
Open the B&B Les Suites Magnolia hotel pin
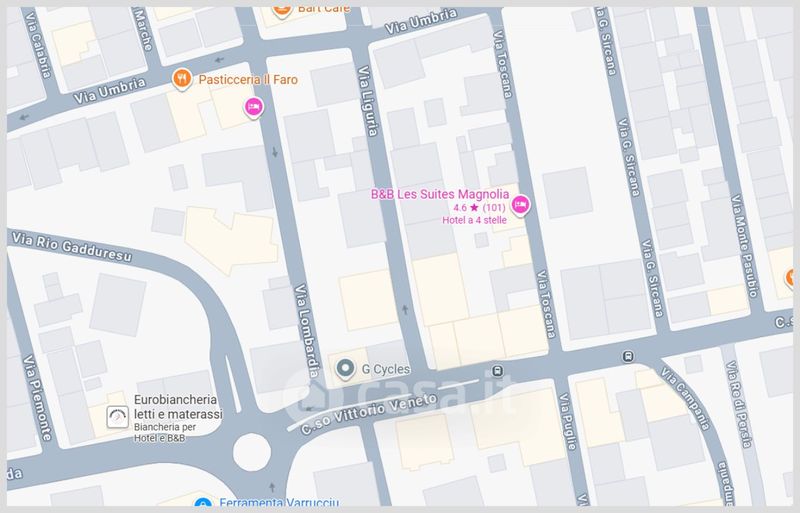click(x=520, y=206)
